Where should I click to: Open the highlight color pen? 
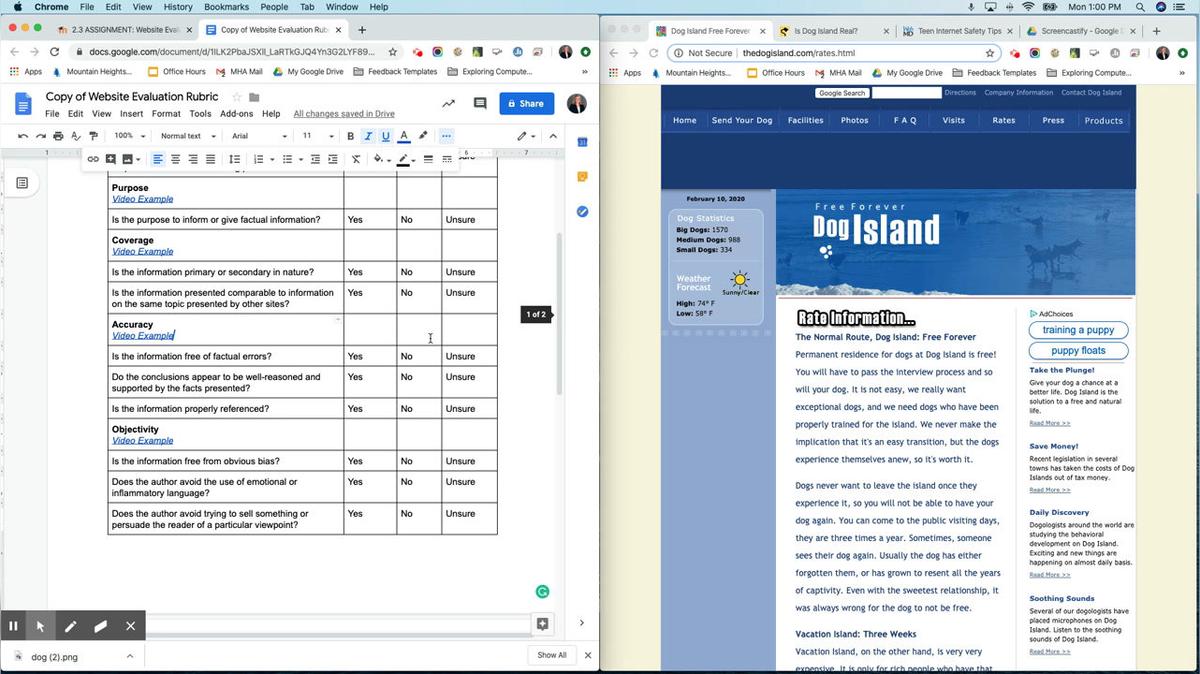click(x=423, y=136)
